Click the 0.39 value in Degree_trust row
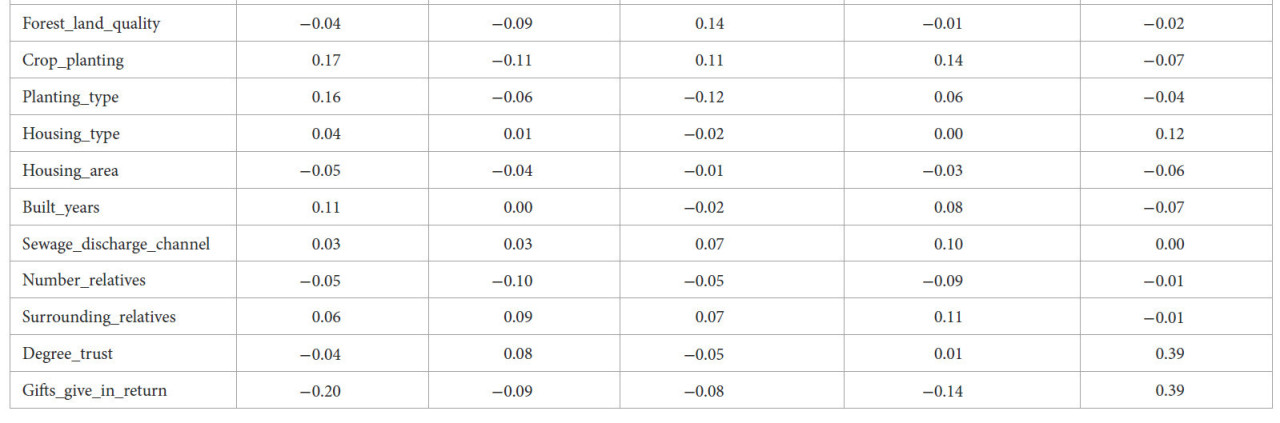This screenshot has height=423, width=1280. tap(1170, 354)
